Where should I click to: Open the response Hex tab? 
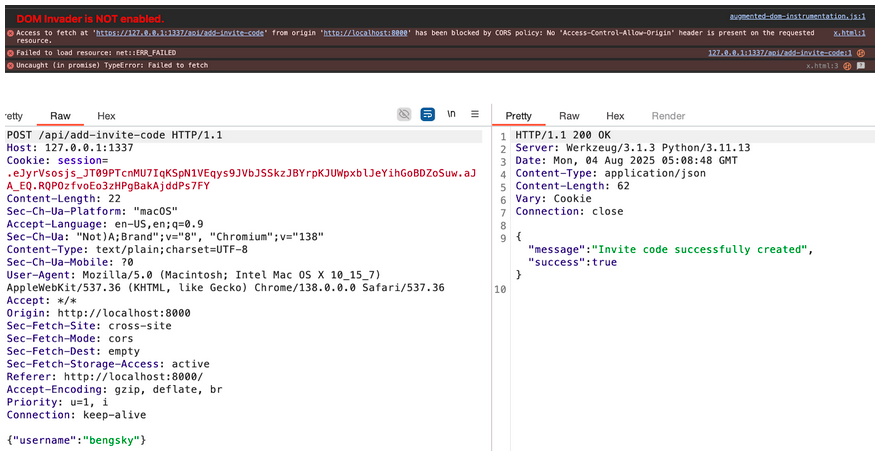coord(615,116)
